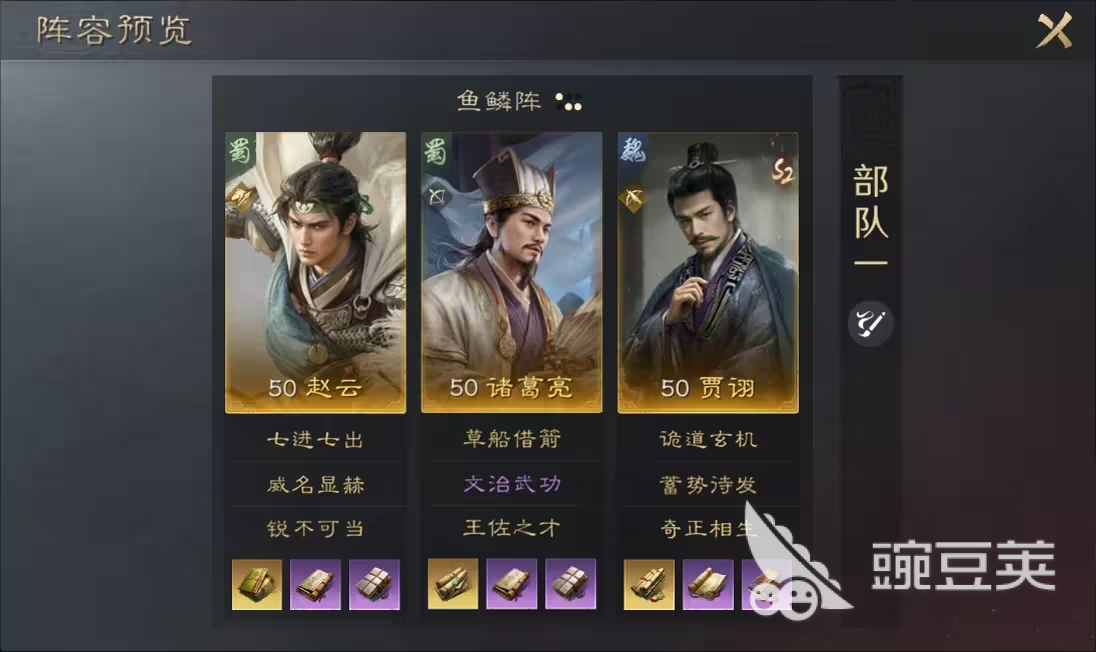Open the 诸葛亮 hero card

512,273
